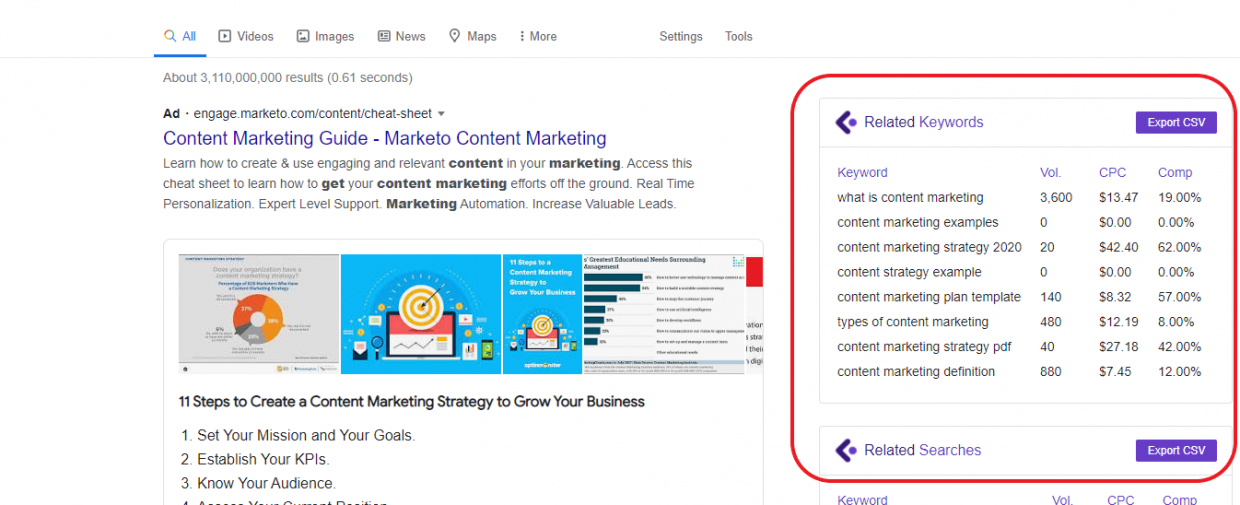Open the blue target laptop thumbnail image
Image resolution: width=1240 pixels, height=505 pixels.
tap(421, 314)
